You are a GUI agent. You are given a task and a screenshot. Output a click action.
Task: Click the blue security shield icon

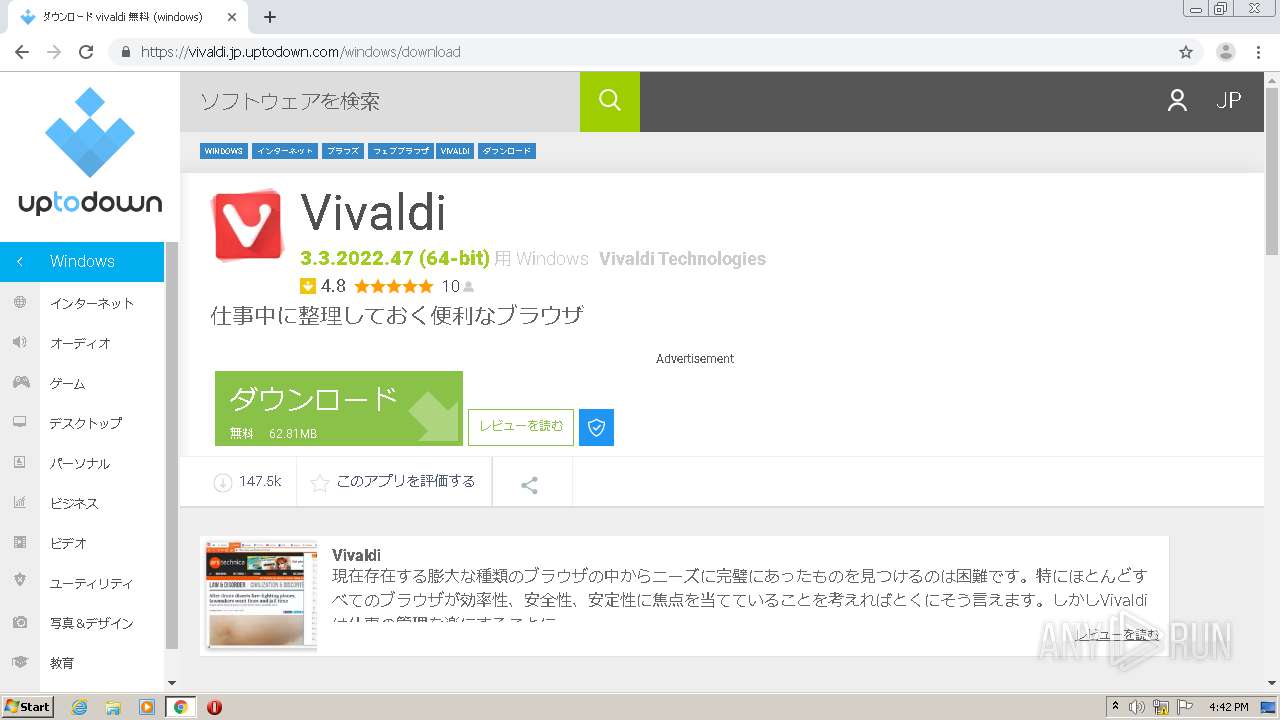tap(597, 427)
